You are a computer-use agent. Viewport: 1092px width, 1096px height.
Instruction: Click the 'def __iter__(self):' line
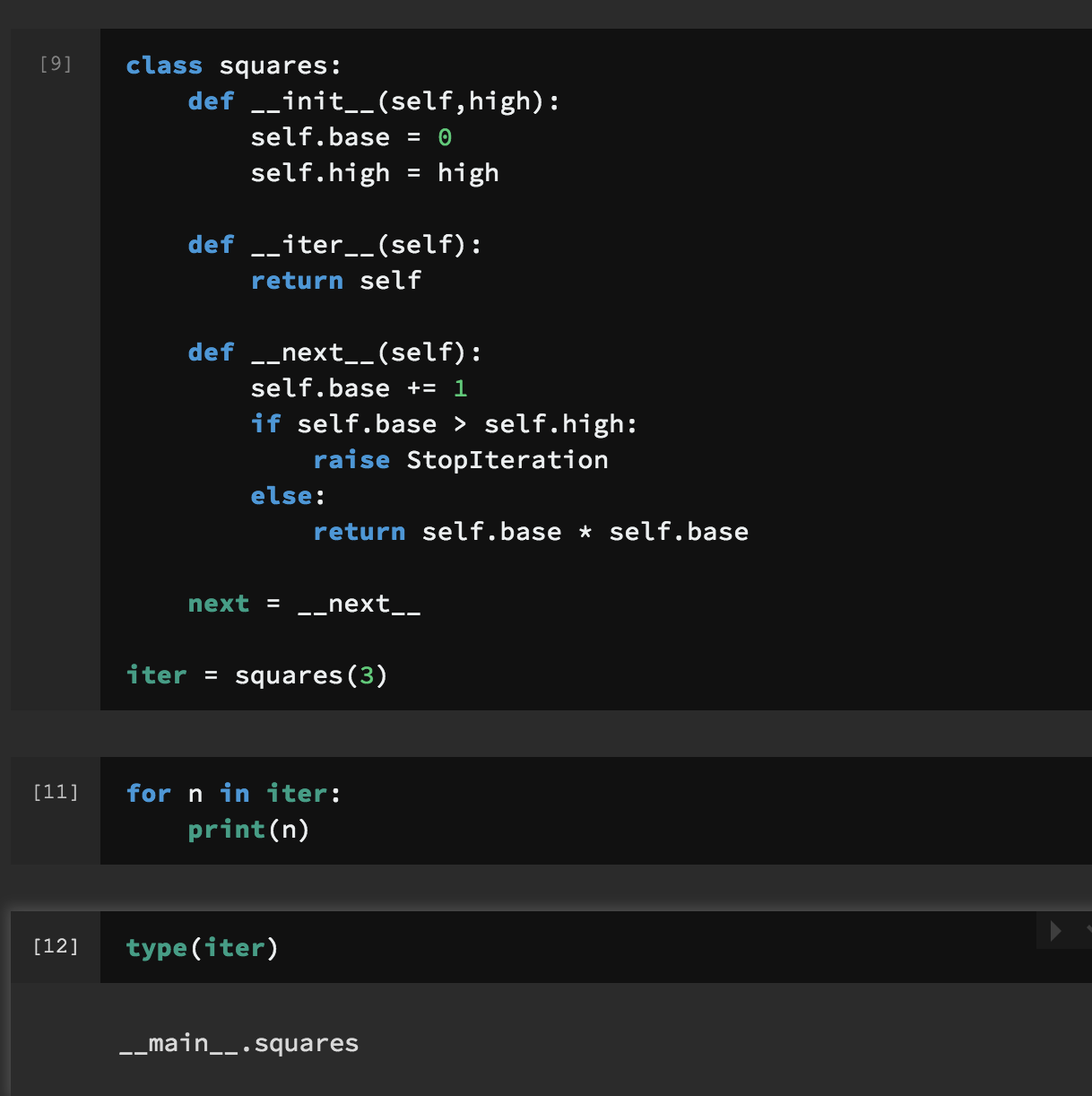tap(335, 245)
